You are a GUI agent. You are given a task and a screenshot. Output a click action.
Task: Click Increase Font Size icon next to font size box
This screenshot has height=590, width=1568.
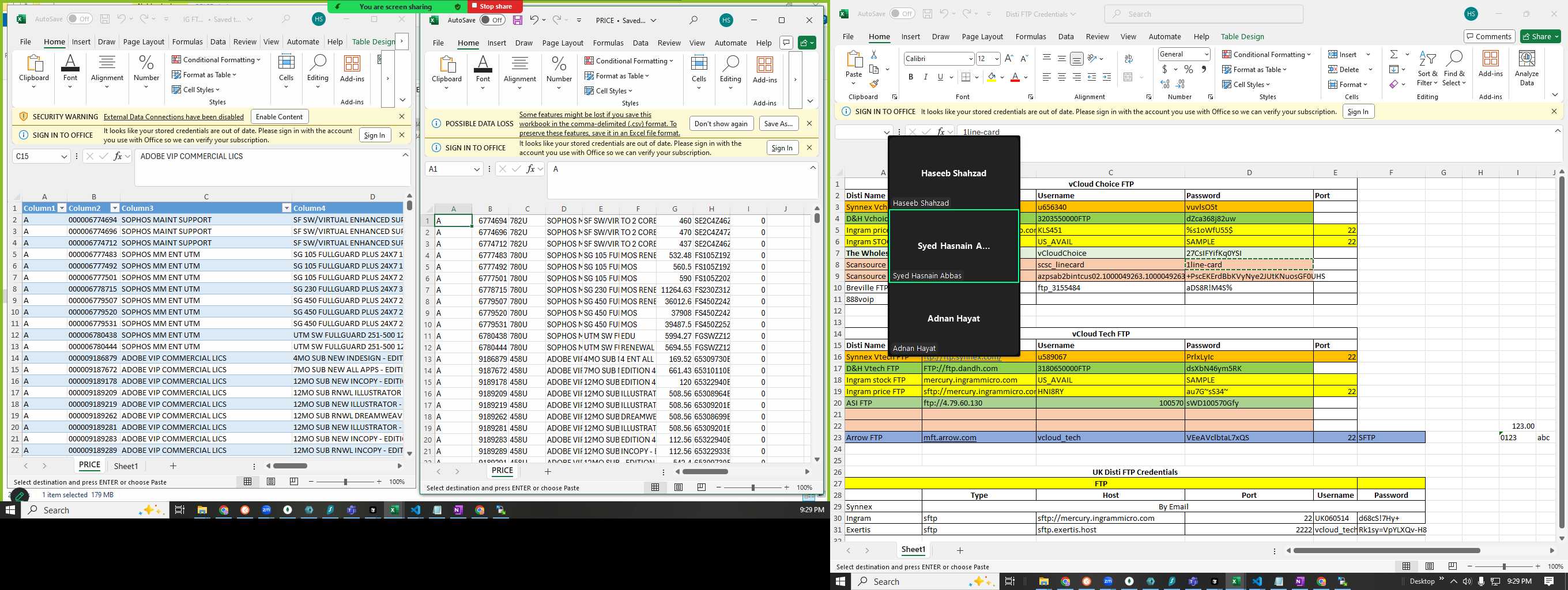point(1009,58)
